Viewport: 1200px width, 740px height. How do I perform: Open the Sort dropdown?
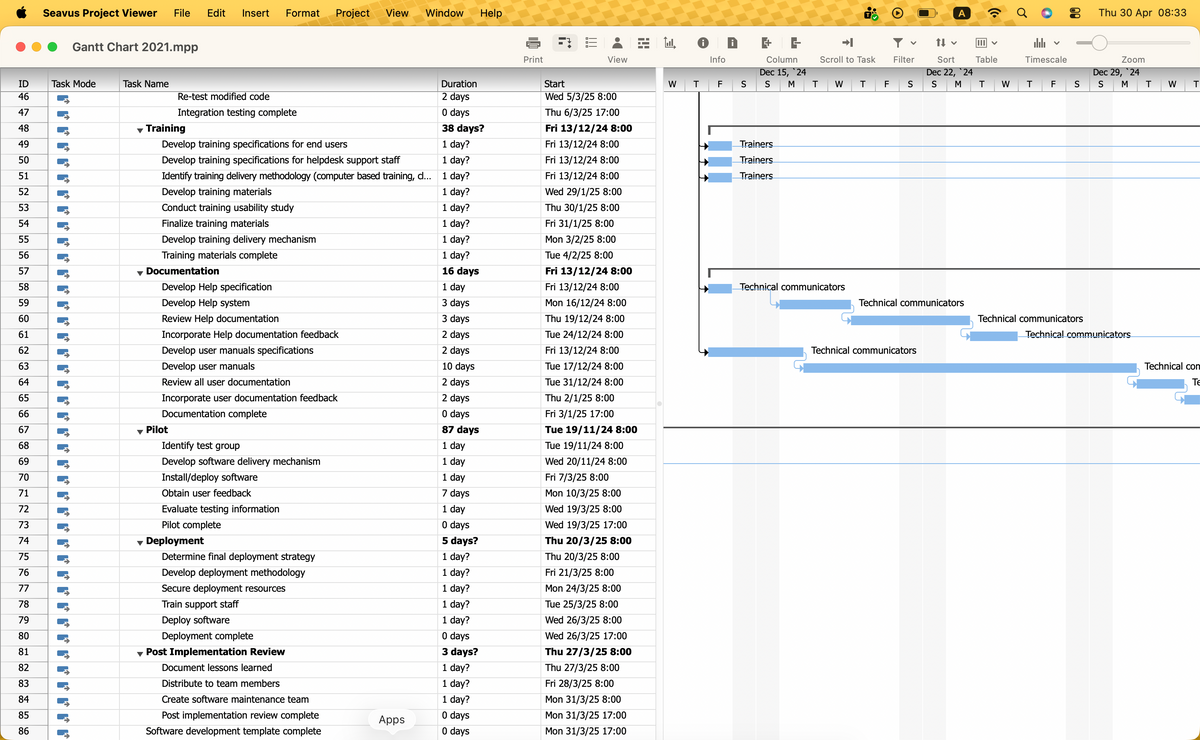pyautogui.click(x=945, y=43)
